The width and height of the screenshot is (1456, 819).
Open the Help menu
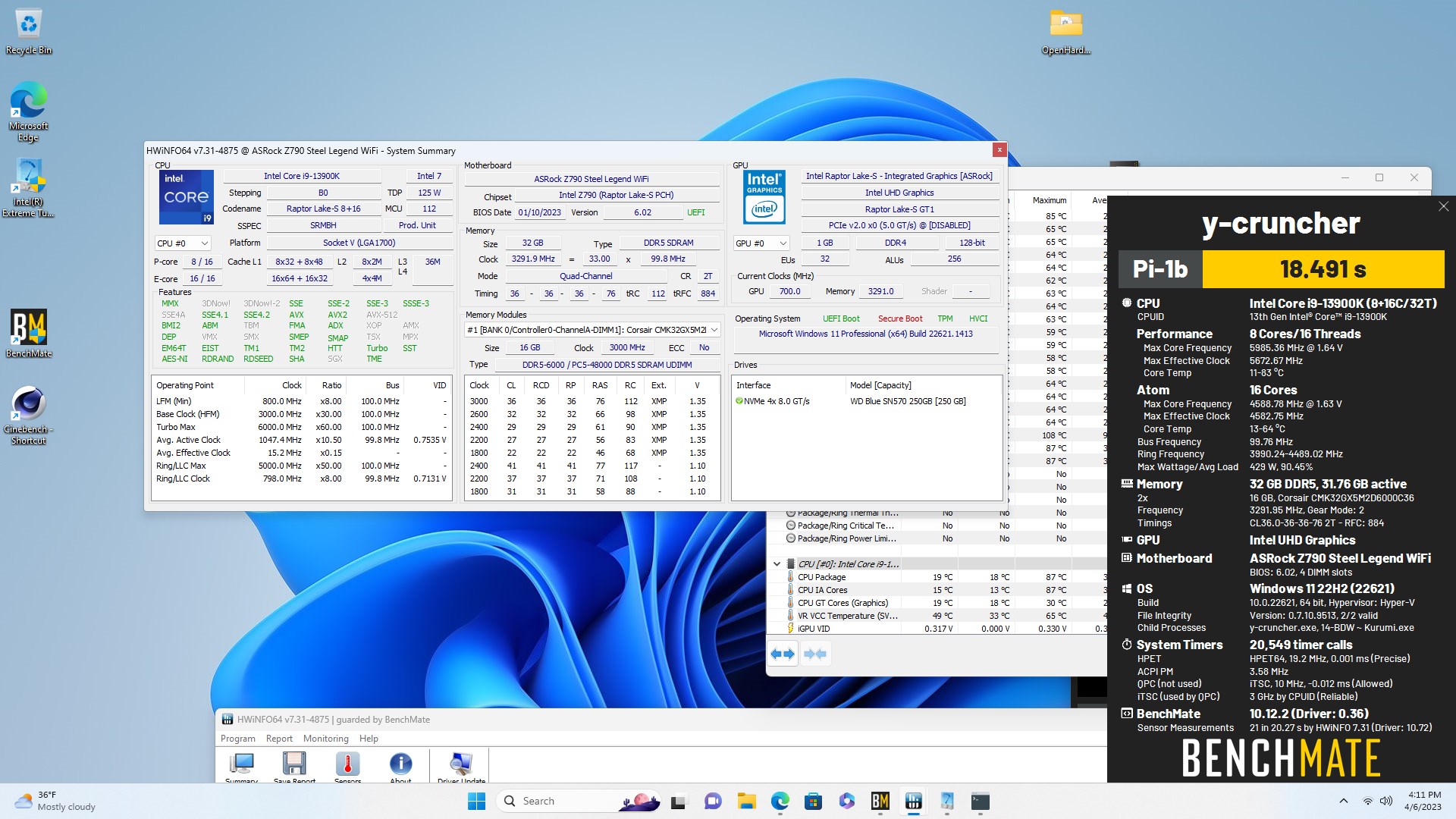[369, 739]
